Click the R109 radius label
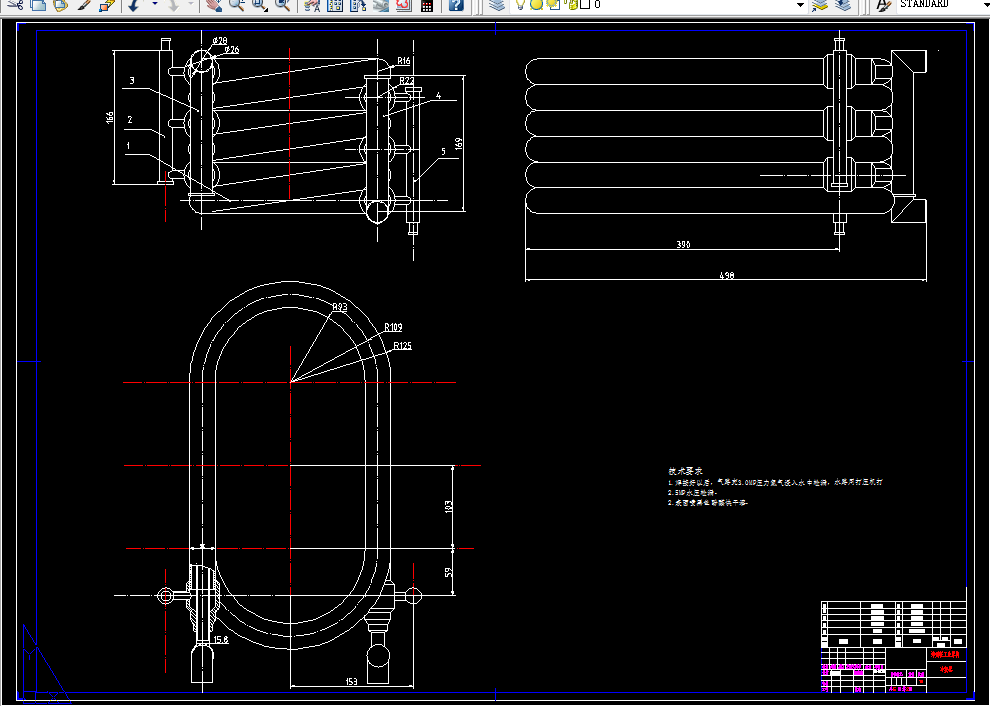 (393, 327)
